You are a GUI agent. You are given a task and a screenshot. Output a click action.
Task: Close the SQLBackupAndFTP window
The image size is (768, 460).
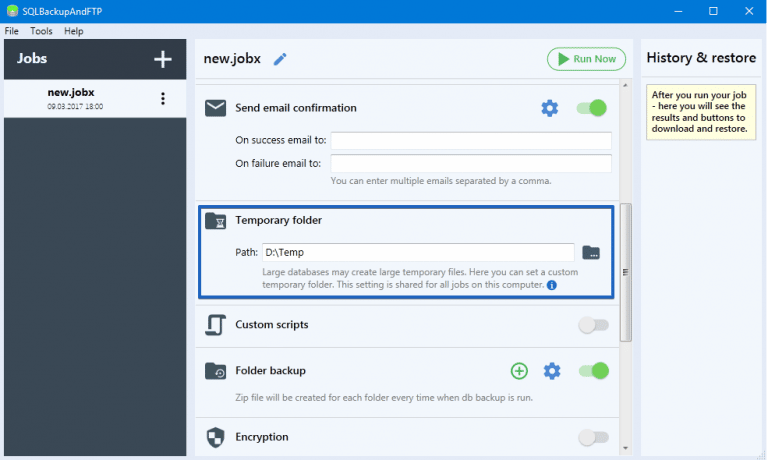[749, 11]
